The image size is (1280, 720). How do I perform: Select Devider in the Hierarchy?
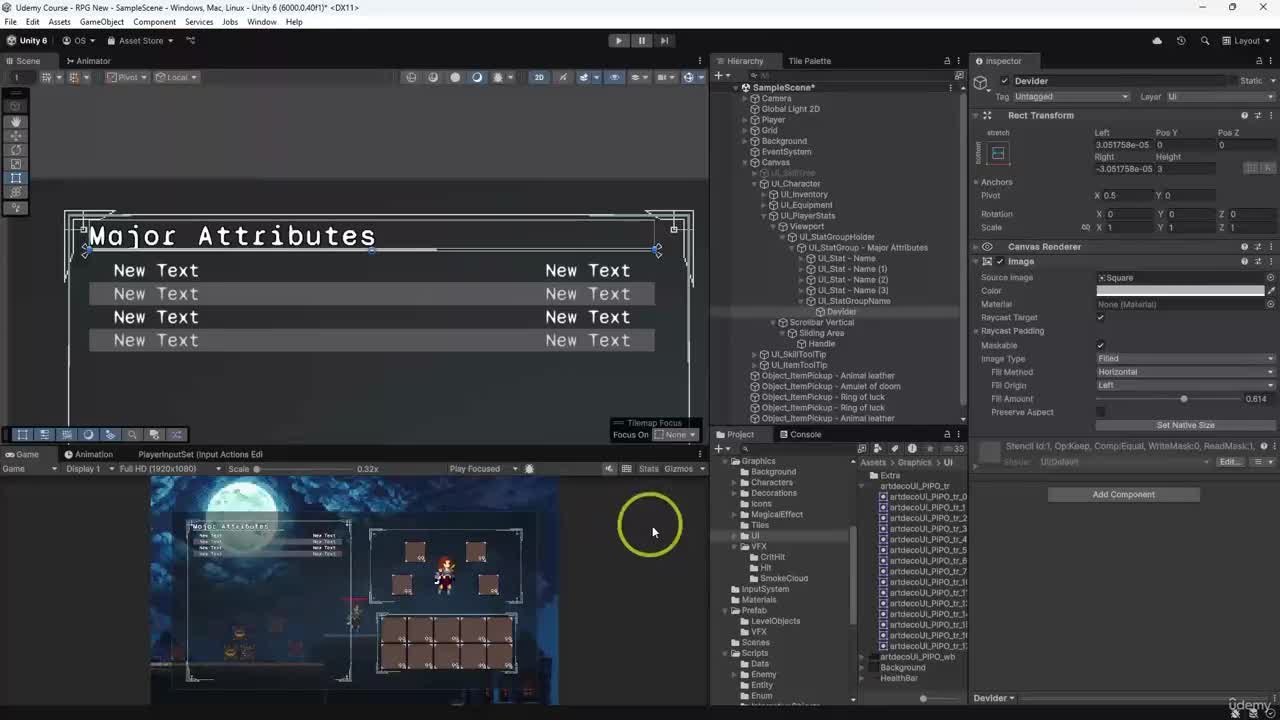(841, 312)
